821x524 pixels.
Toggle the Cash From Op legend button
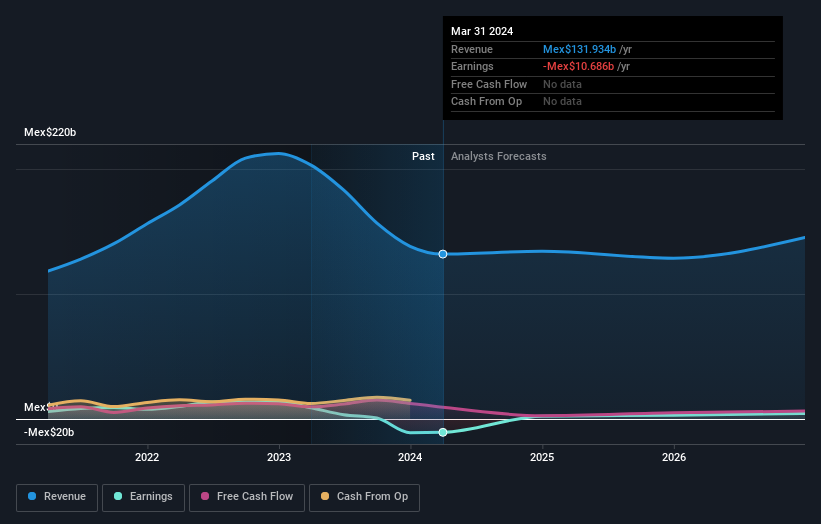click(364, 497)
